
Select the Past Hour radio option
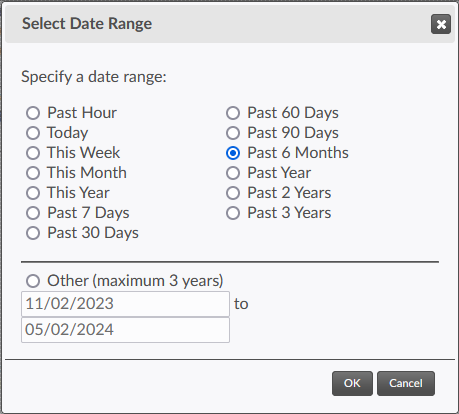[x=33, y=113]
